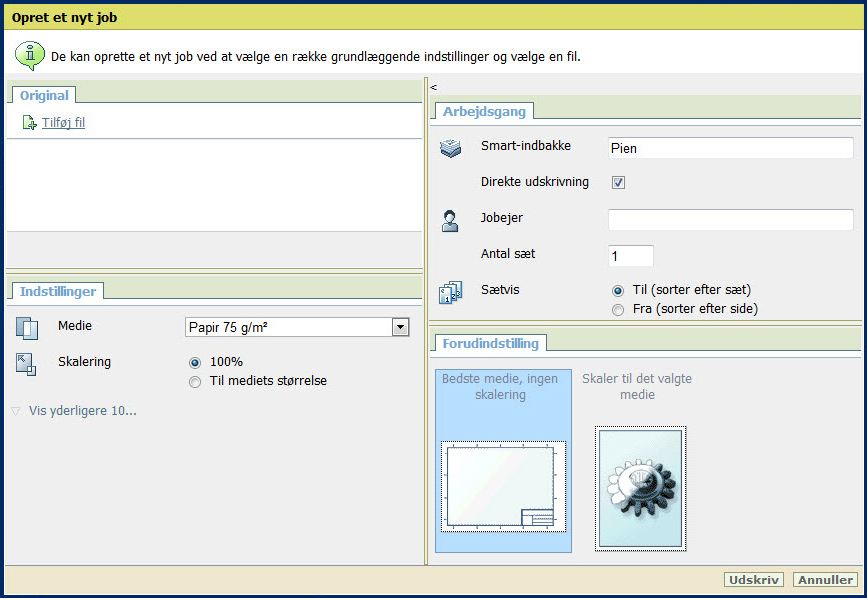Click the Smart-indbakke inbox tray icon
This screenshot has width=867, height=598.
pos(450,148)
